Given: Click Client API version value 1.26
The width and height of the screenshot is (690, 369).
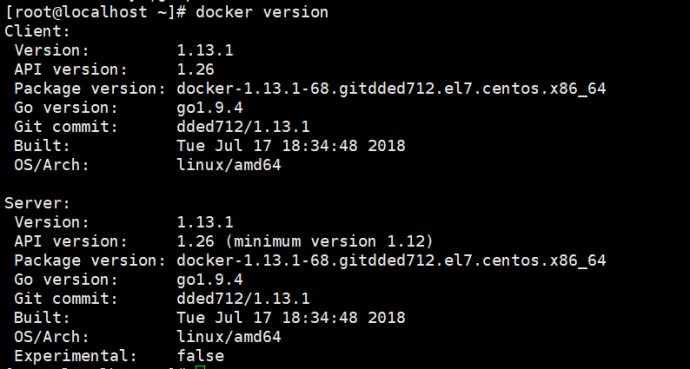Looking at the screenshot, I should pyautogui.click(x=195, y=69).
